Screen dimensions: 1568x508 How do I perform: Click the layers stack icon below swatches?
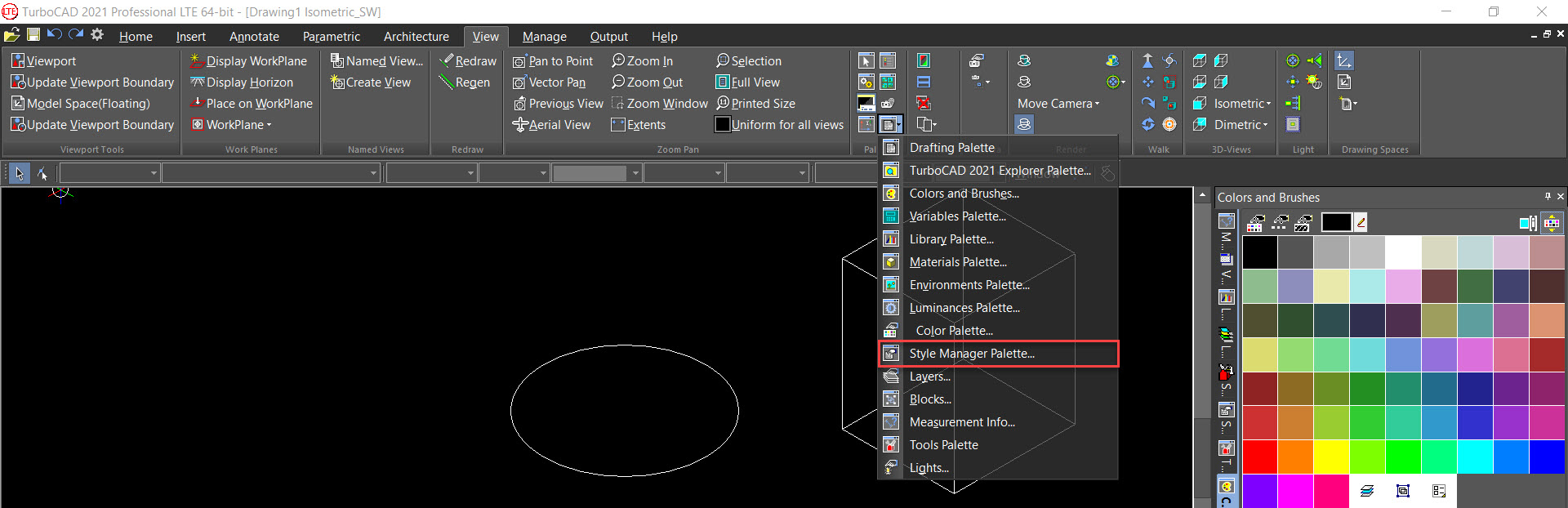pyautogui.click(x=1367, y=491)
